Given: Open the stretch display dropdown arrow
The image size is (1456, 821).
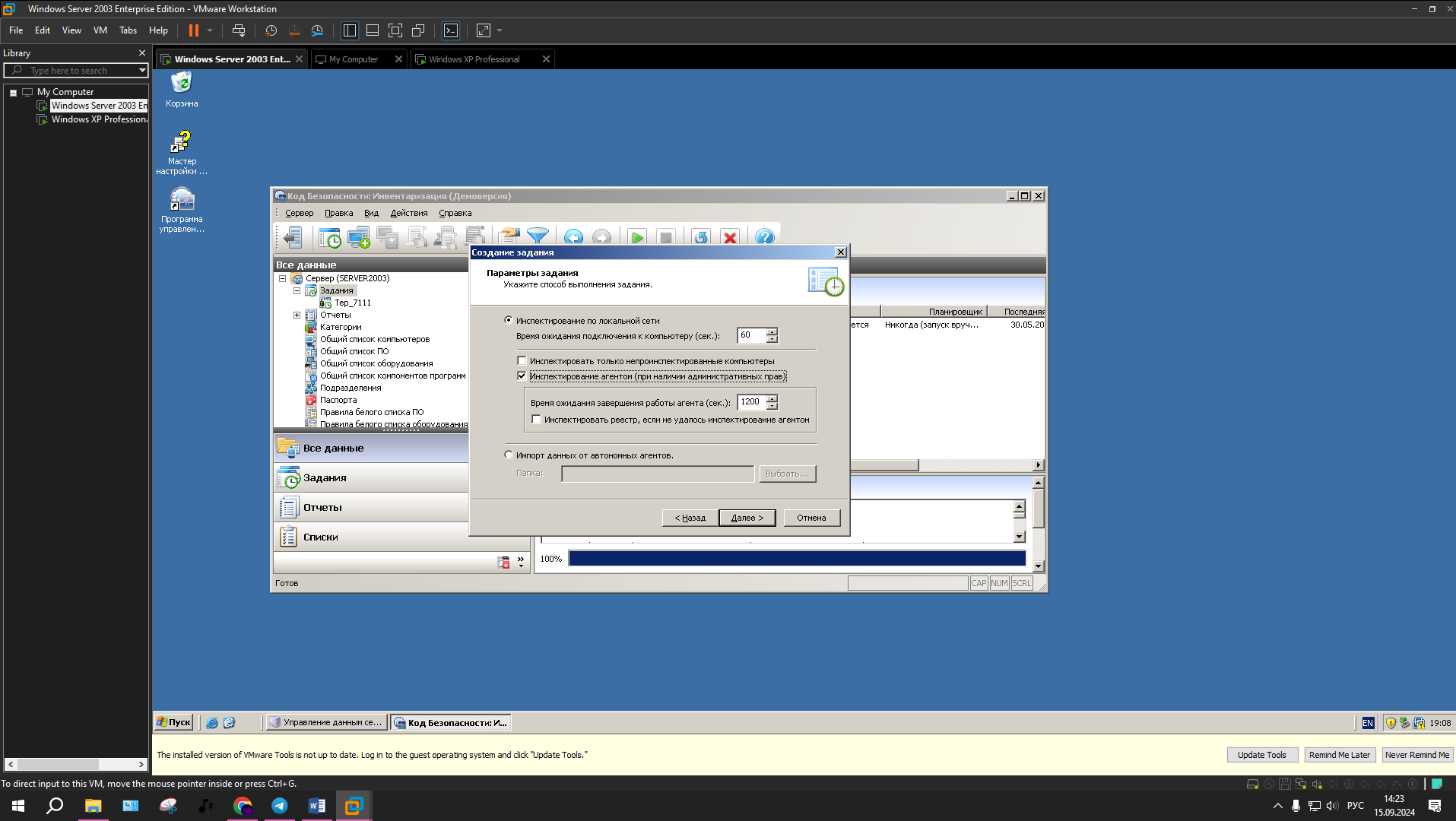Looking at the screenshot, I should (500, 30).
